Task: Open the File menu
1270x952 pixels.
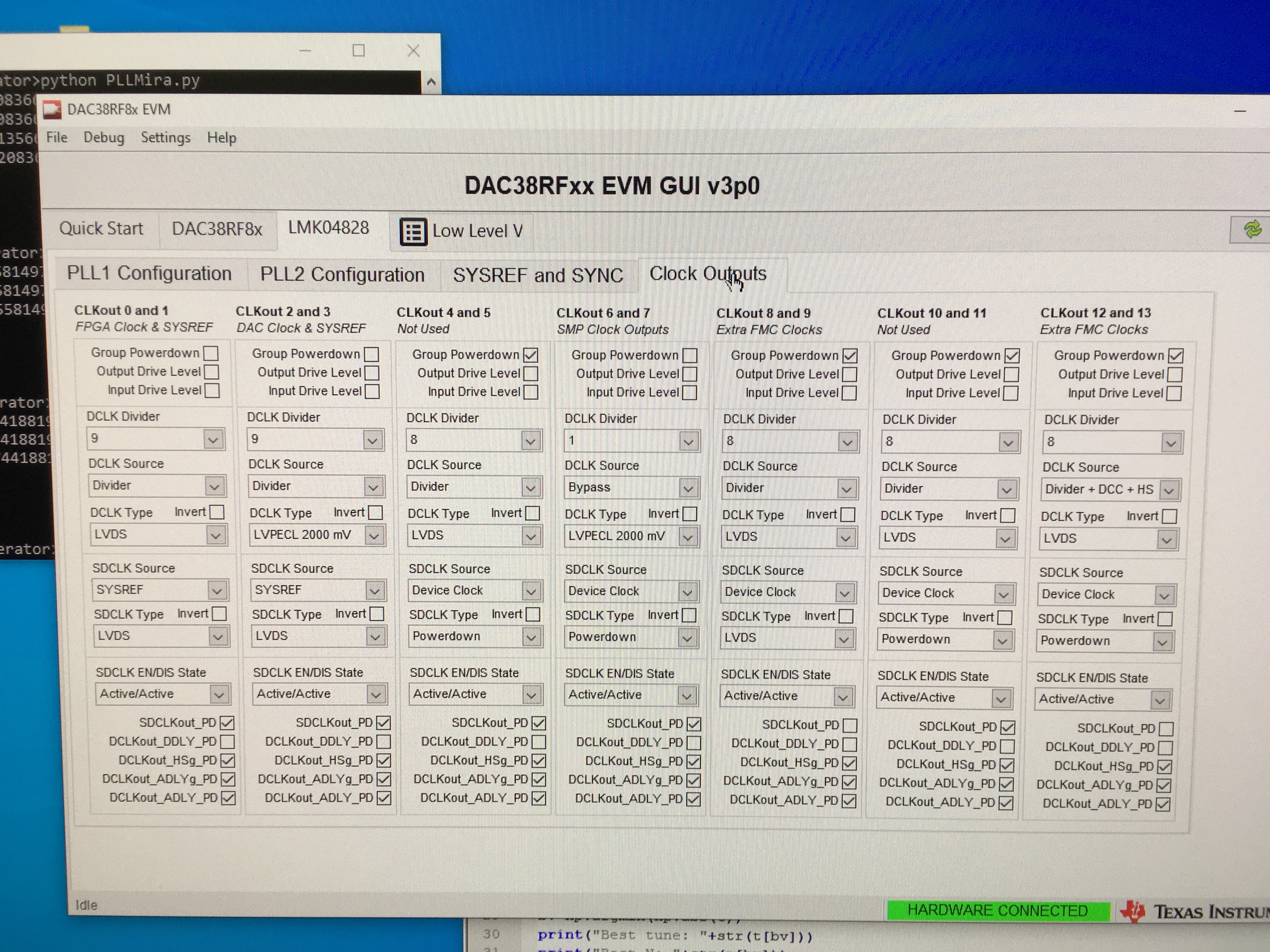Action: pos(57,138)
